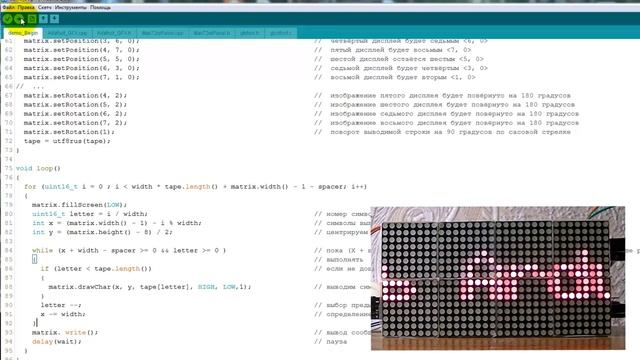Switch to the Adafruit_GFX.cpp tab

coord(67,33)
